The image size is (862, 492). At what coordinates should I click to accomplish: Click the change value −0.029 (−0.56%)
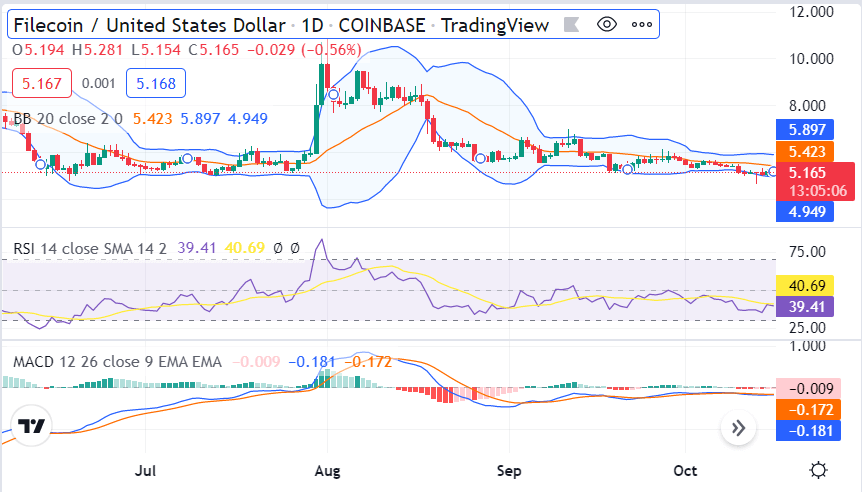(x=304, y=50)
